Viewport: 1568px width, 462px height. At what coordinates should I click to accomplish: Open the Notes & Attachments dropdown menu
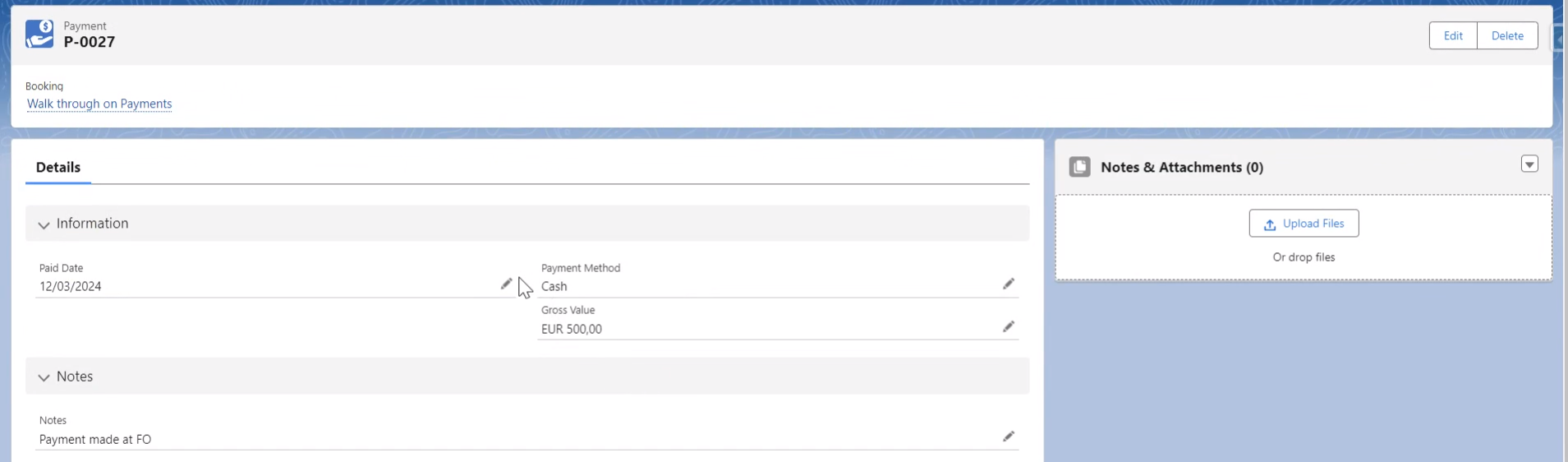1529,164
